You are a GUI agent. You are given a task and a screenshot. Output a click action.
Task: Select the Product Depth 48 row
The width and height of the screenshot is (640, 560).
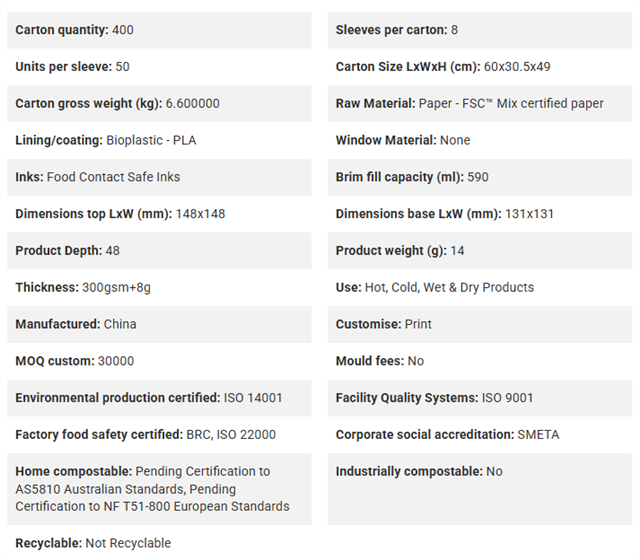[159, 251]
